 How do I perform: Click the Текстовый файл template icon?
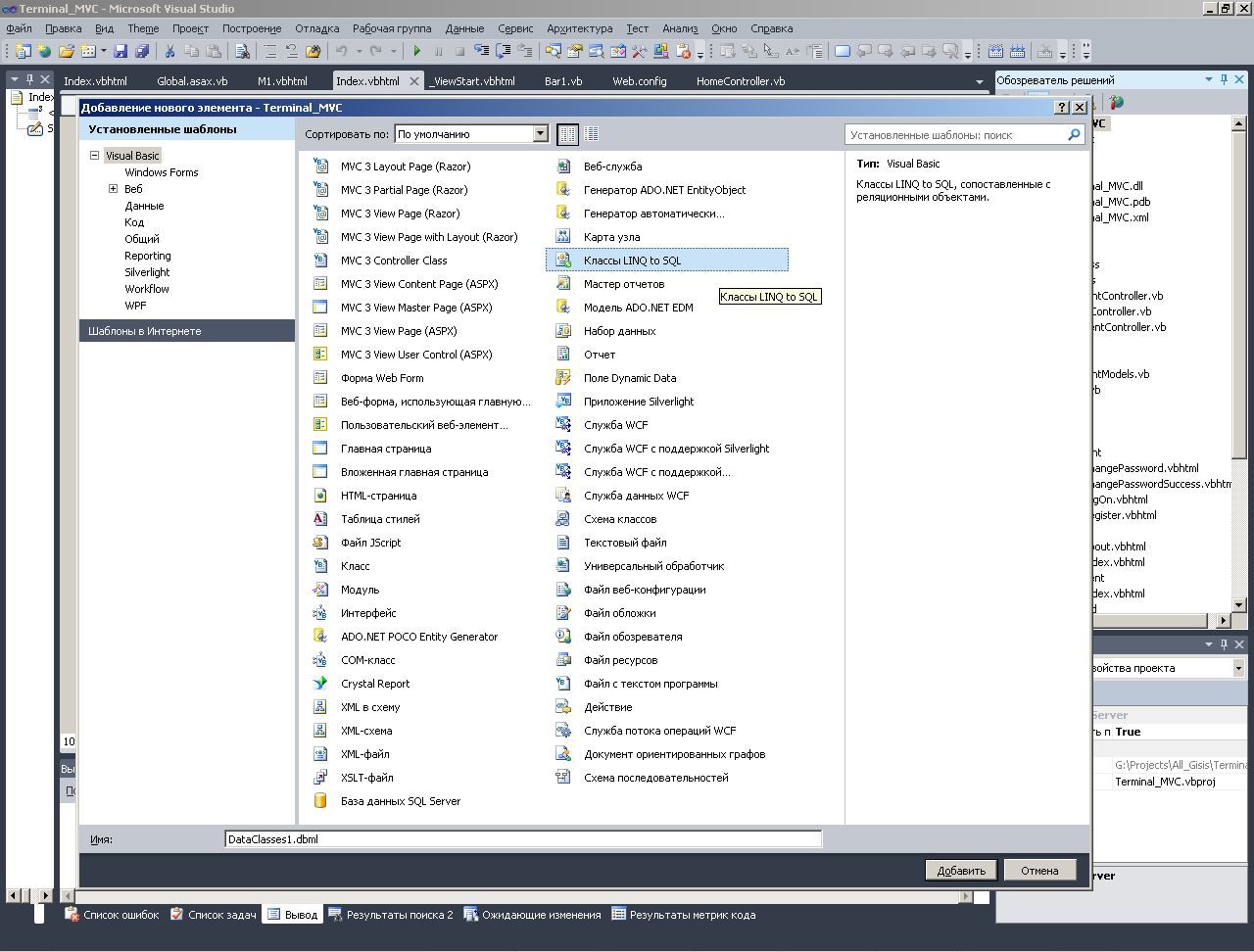click(562, 543)
